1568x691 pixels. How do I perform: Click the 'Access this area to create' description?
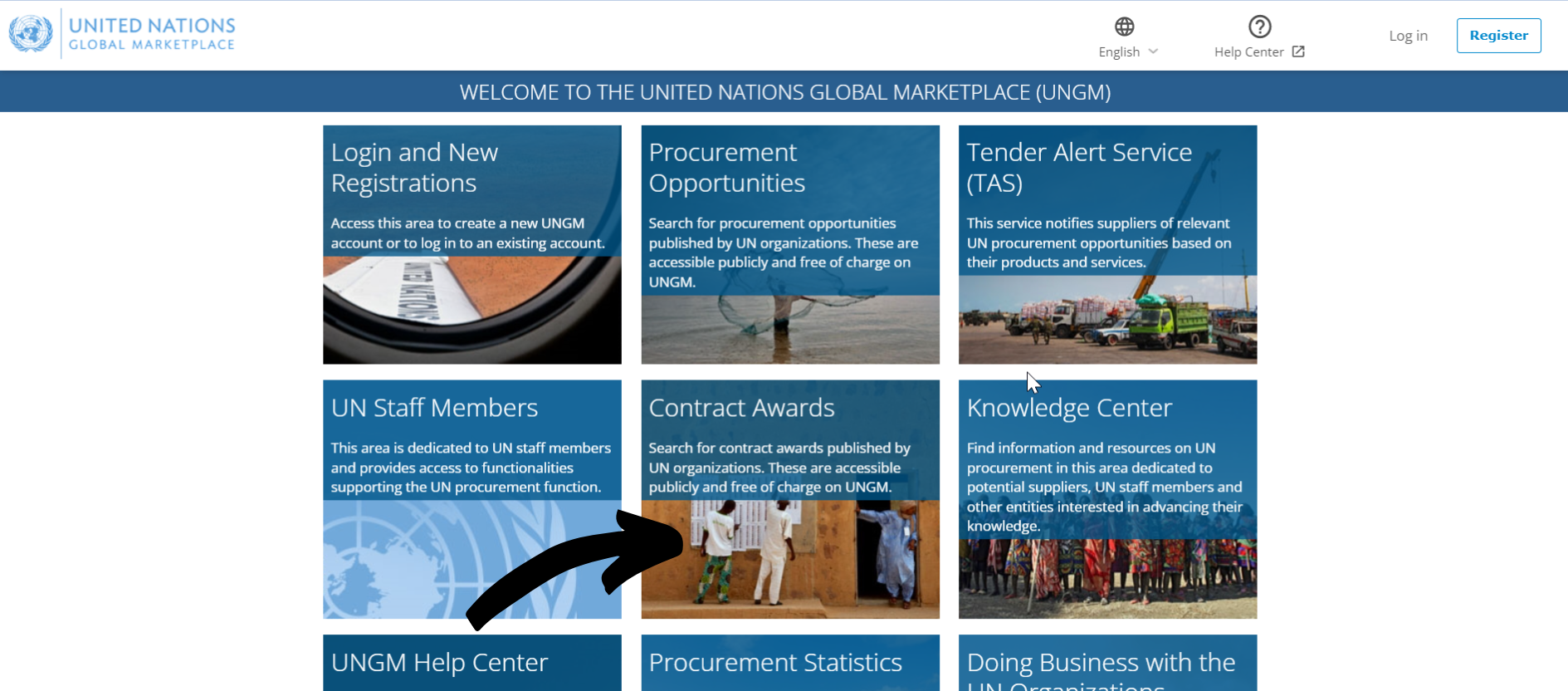coord(467,233)
